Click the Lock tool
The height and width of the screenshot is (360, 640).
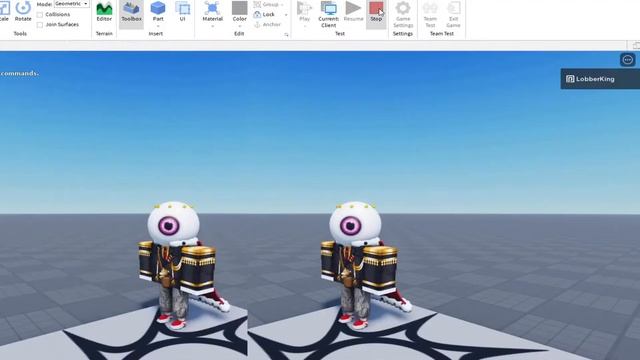point(264,14)
